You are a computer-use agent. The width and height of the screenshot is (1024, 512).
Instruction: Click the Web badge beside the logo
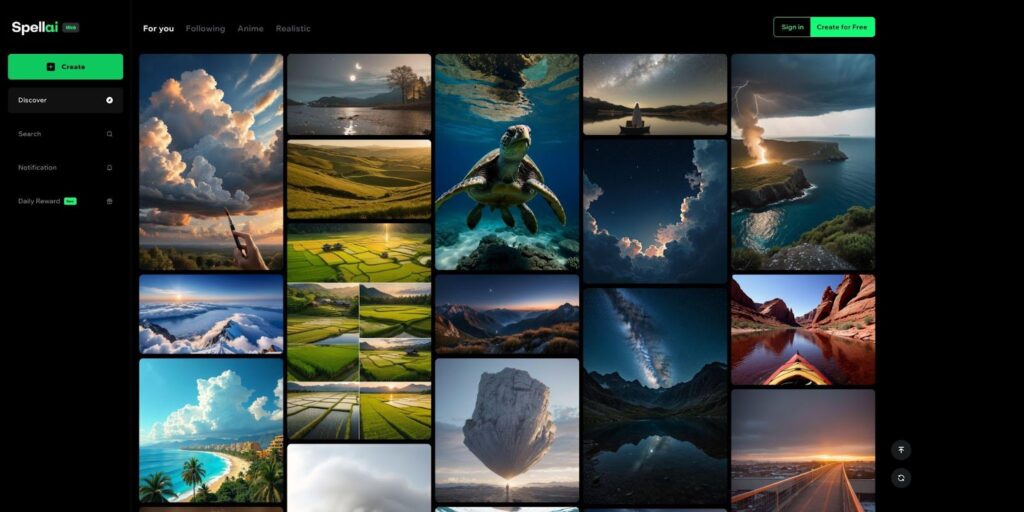[71, 27]
